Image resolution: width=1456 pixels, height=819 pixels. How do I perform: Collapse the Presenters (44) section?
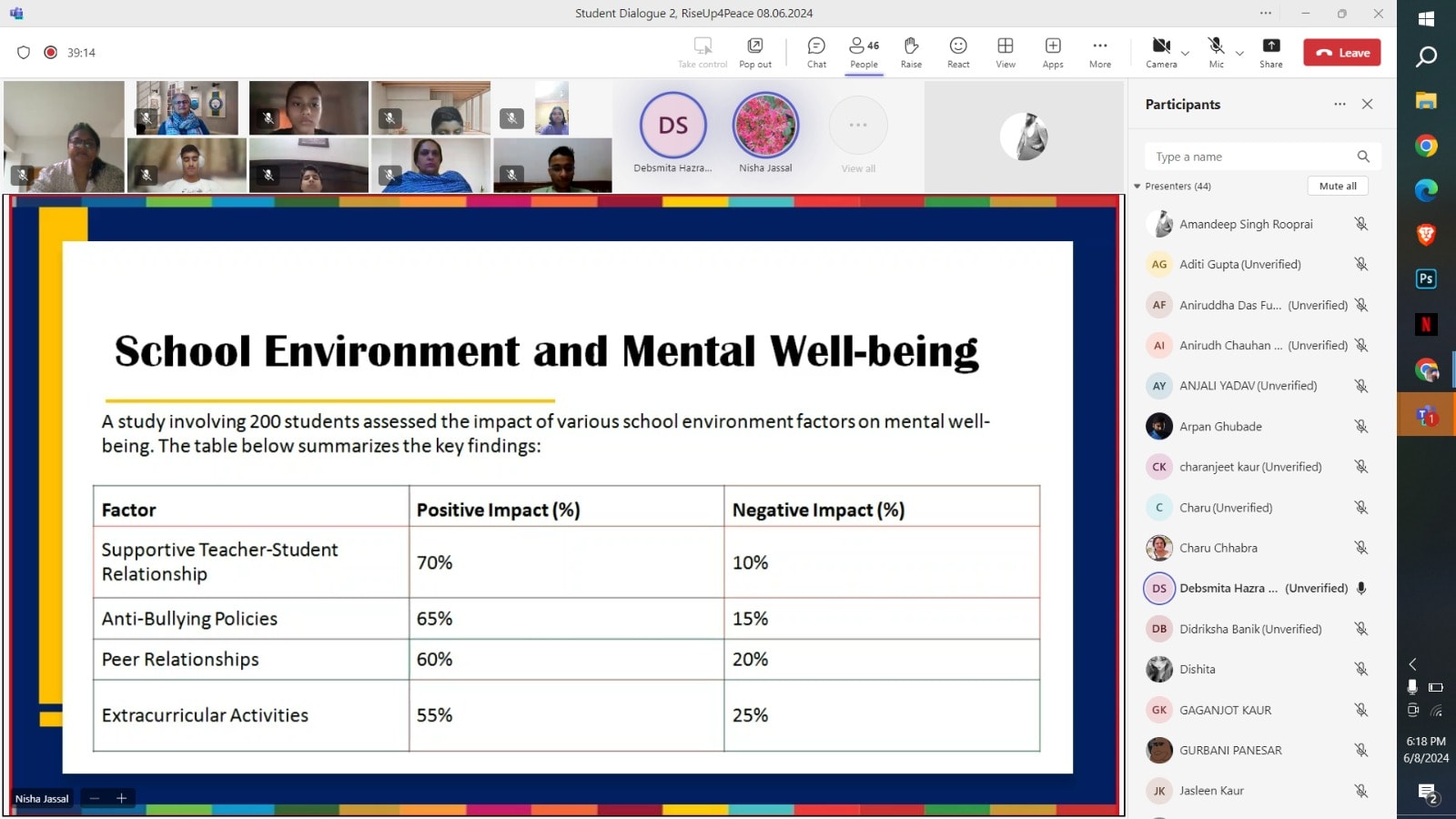tap(1137, 187)
